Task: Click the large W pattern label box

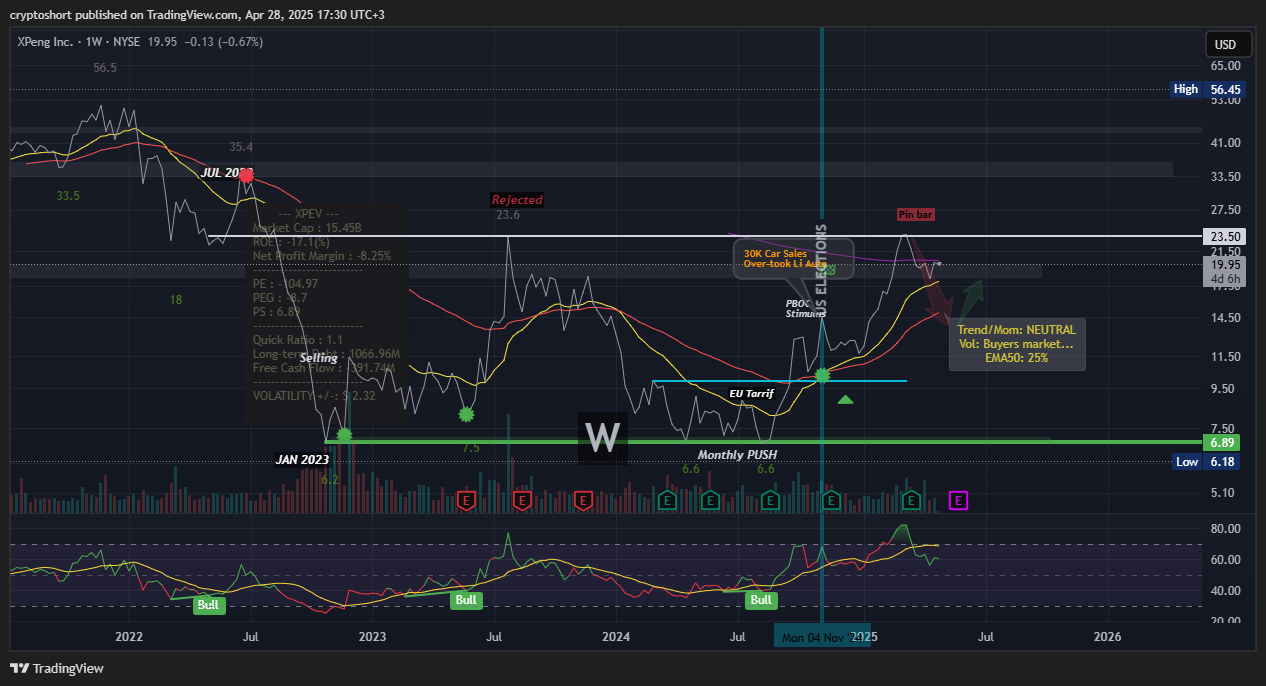Action: coord(603,438)
